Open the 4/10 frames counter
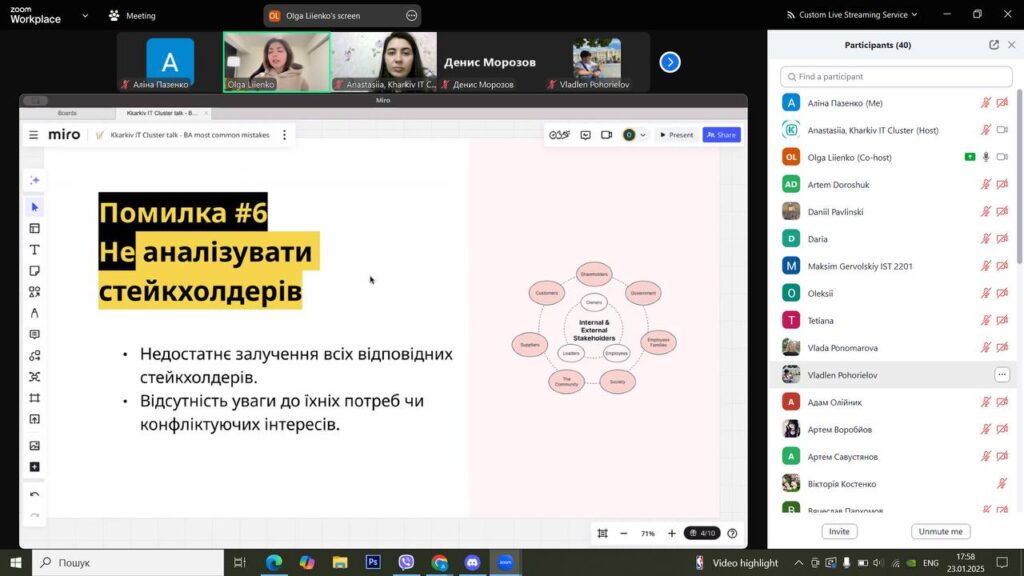Image resolution: width=1024 pixels, height=576 pixels. point(702,534)
